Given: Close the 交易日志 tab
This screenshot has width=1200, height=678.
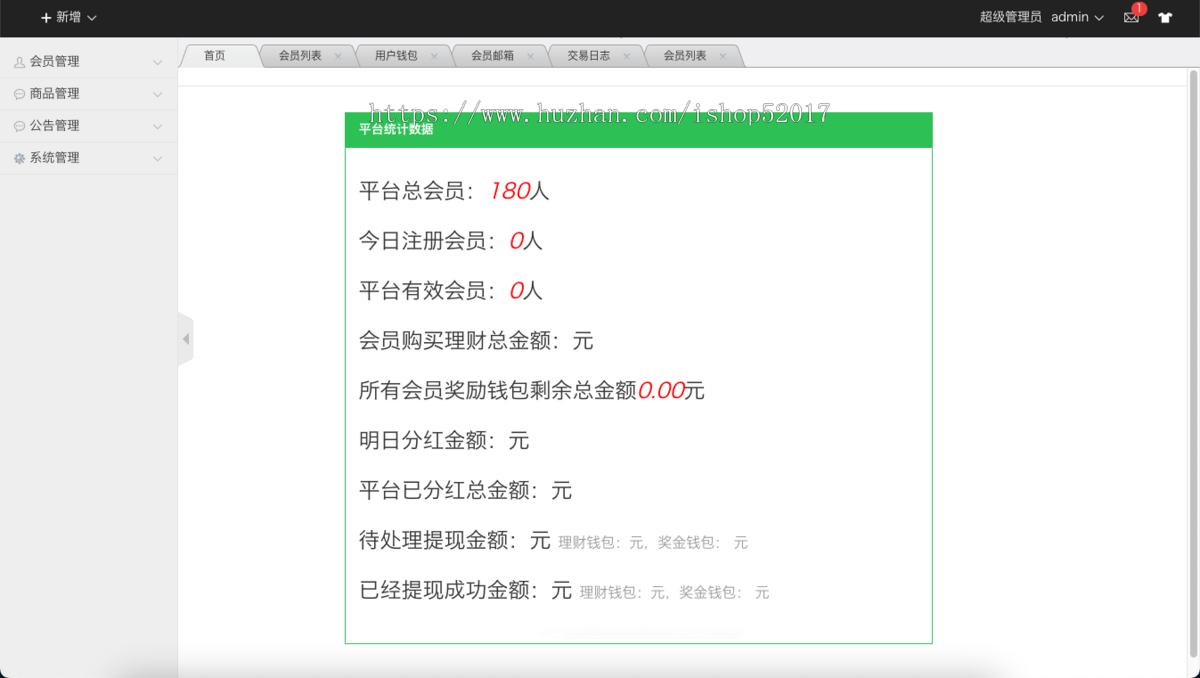Looking at the screenshot, I should point(626,56).
